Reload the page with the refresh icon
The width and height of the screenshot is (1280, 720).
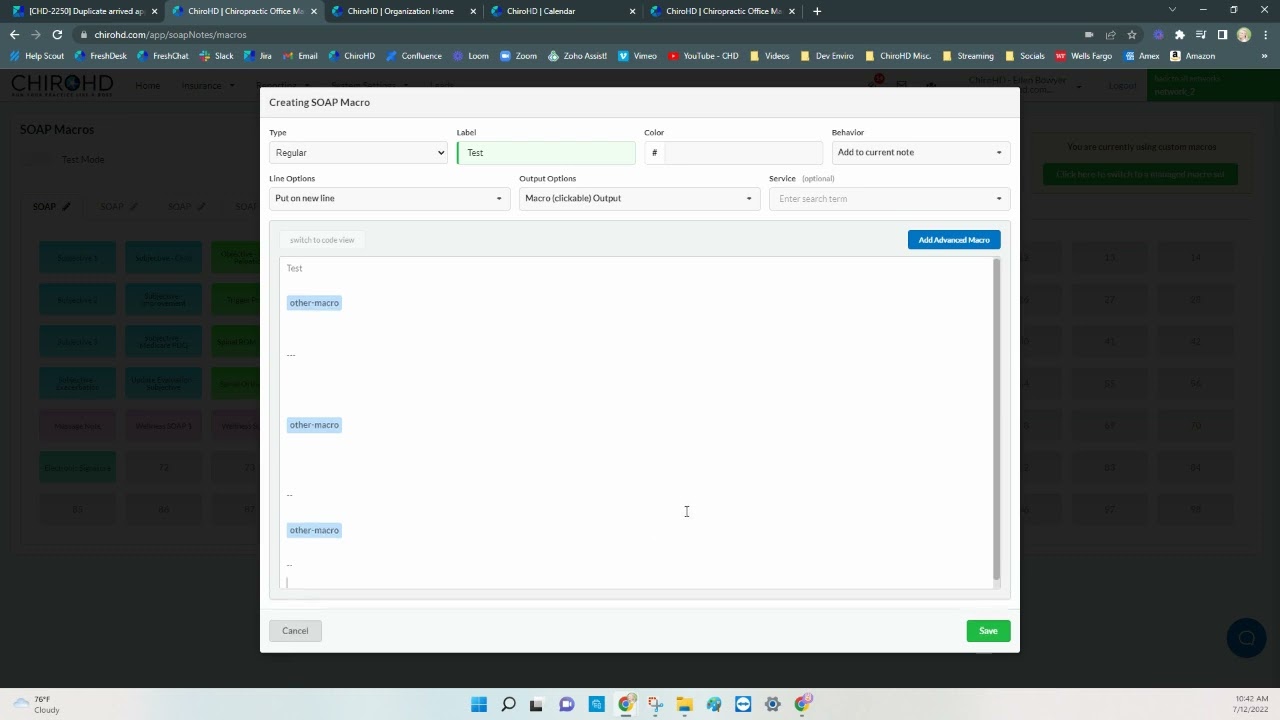coord(57,34)
